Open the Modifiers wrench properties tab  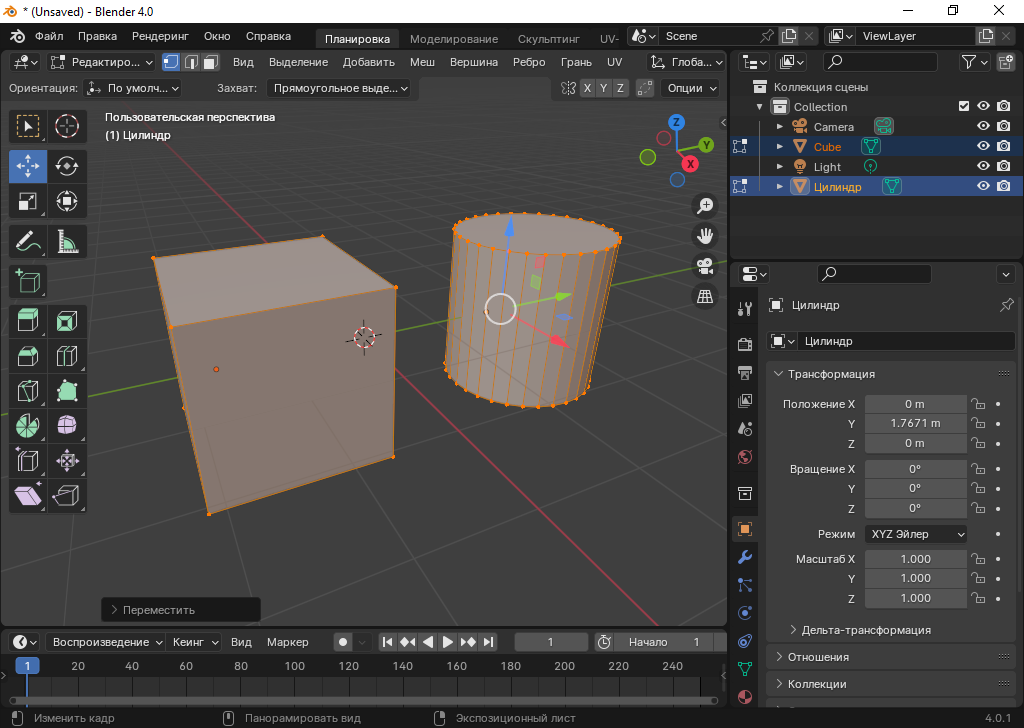(744, 556)
